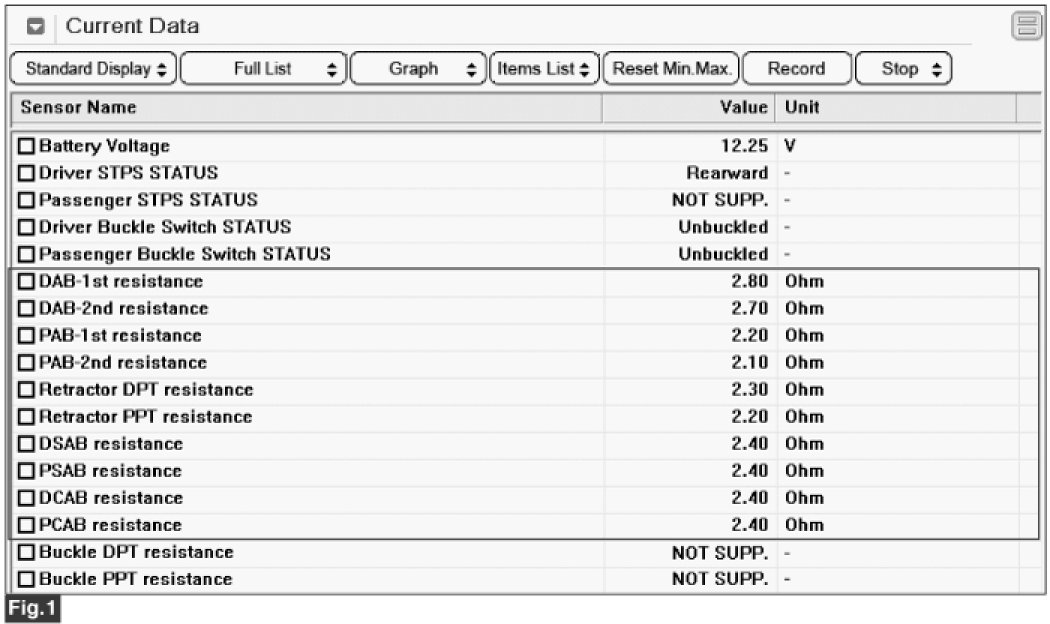
Task: Tick the DAB-1st resistance checkbox
Action: click(x=26, y=282)
